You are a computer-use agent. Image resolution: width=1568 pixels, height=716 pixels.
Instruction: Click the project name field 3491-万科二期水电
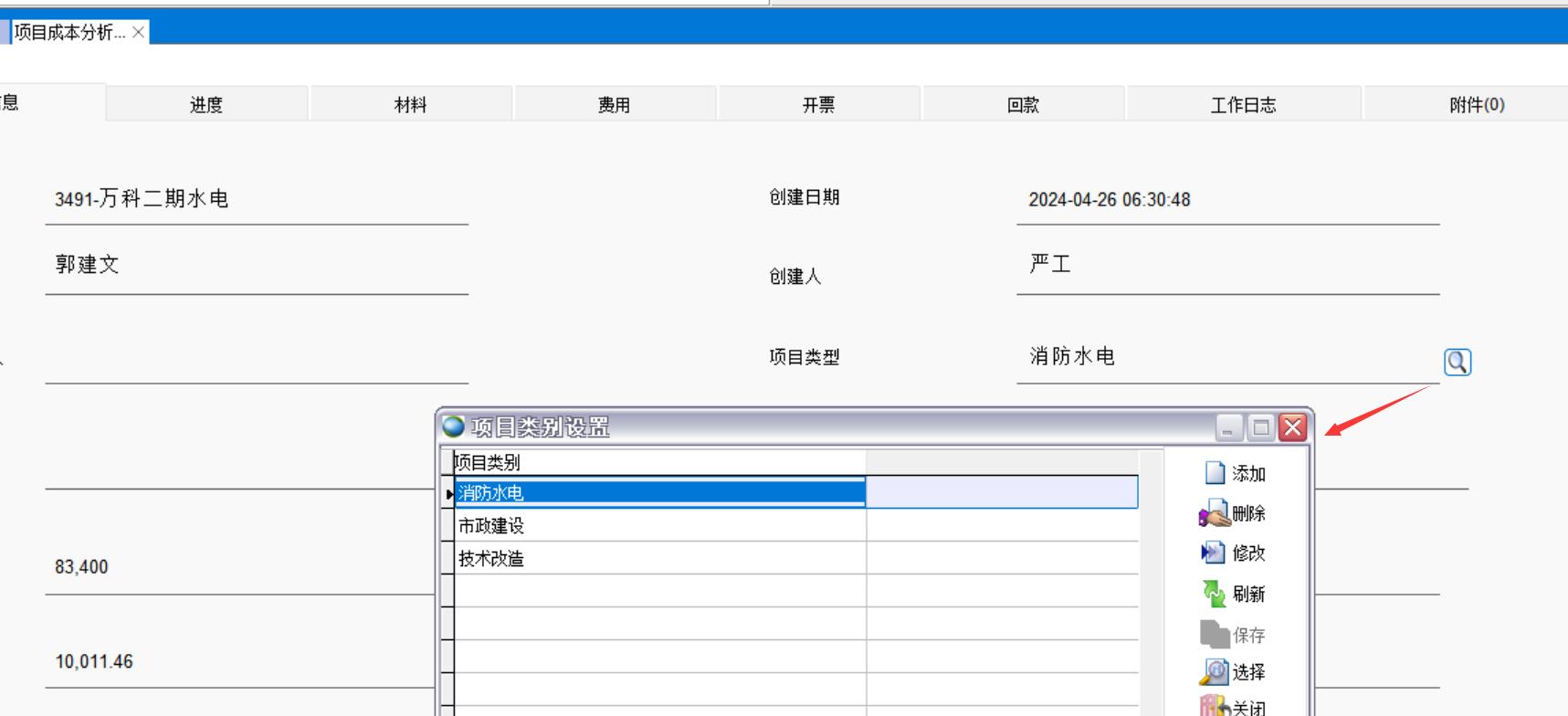[x=256, y=199]
